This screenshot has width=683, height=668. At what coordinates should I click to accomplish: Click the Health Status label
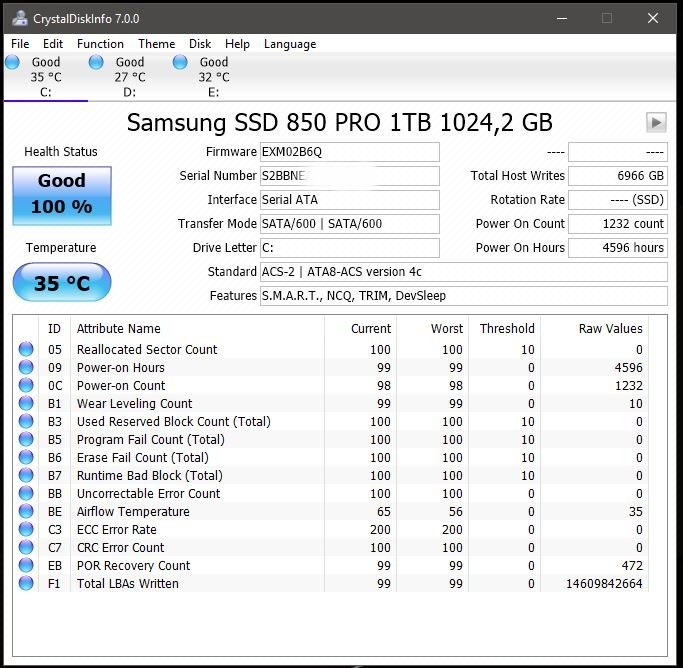pos(61,152)
